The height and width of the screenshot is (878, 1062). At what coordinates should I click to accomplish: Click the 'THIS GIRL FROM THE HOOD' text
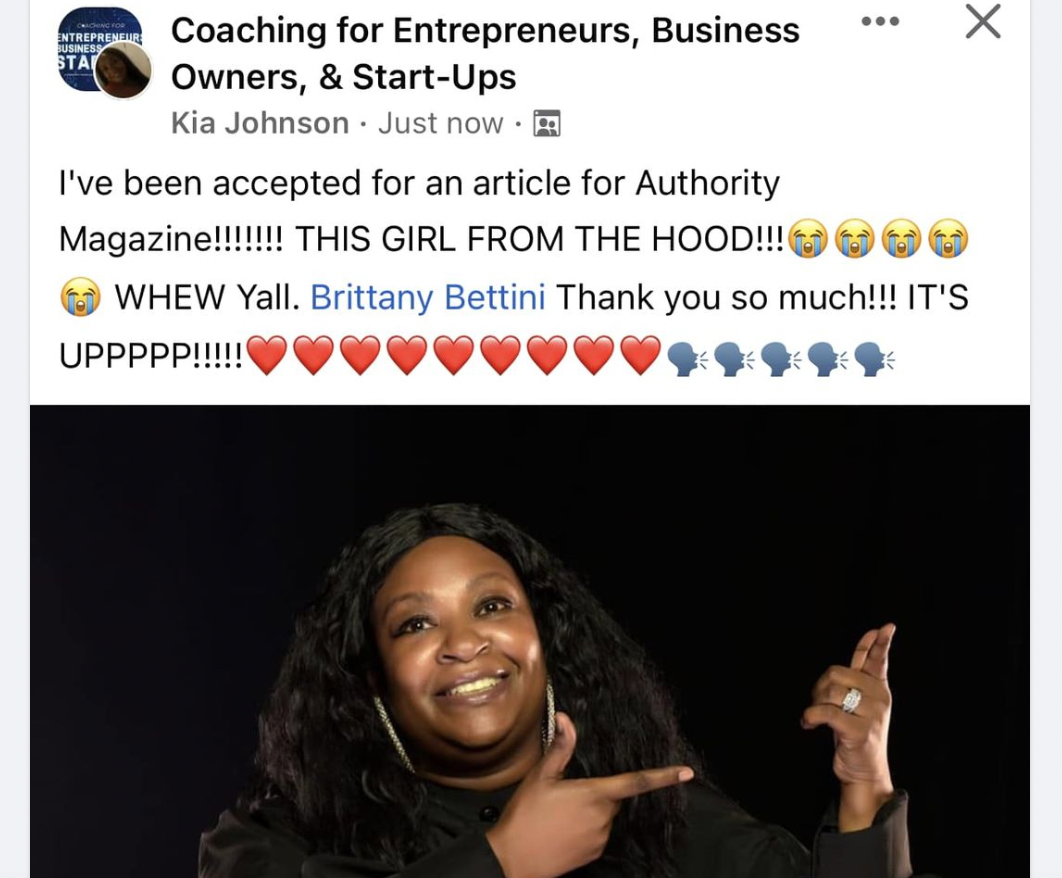[540, 239]
